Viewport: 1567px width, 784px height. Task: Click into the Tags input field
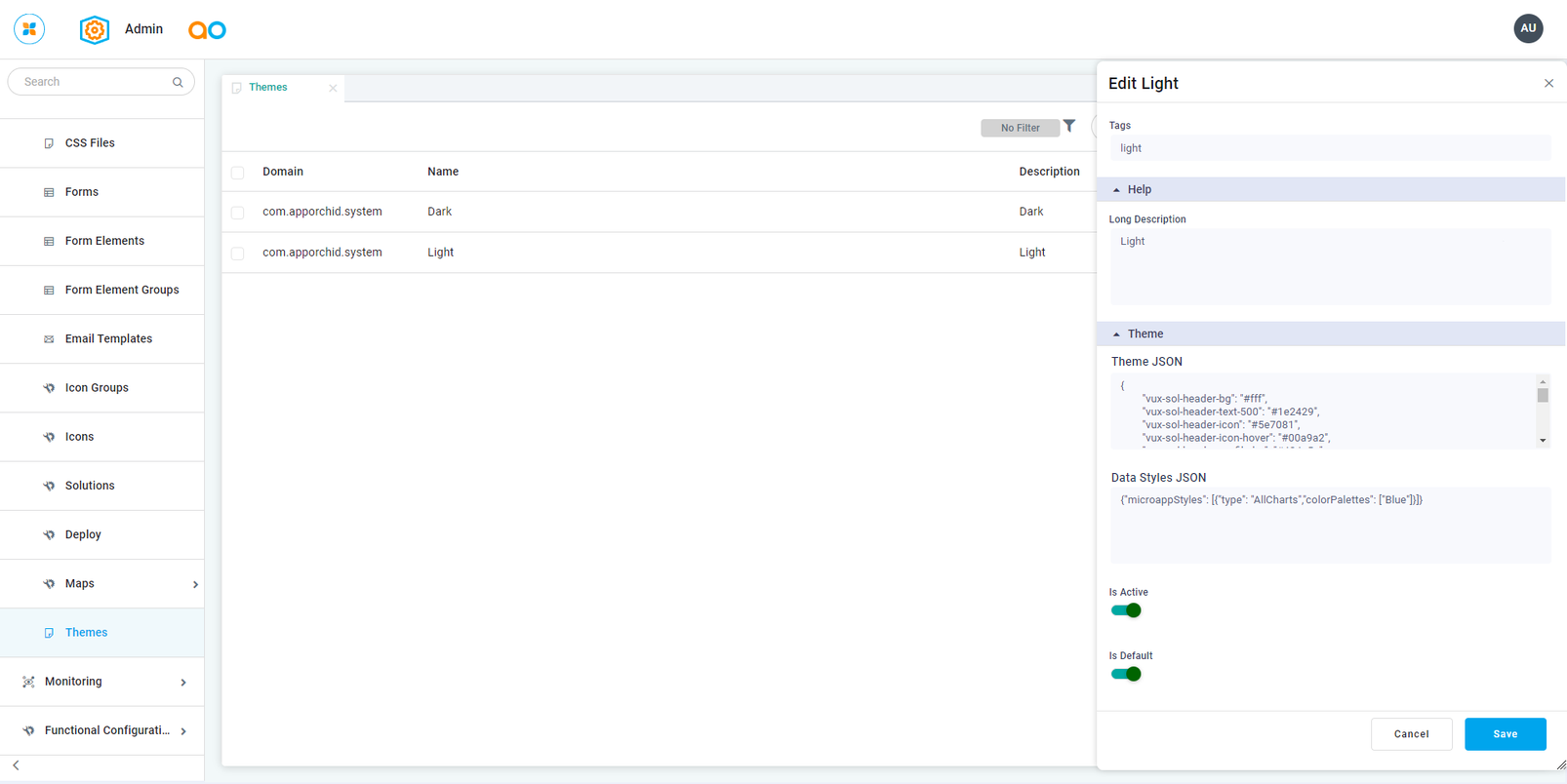[x=1329, y=148]
